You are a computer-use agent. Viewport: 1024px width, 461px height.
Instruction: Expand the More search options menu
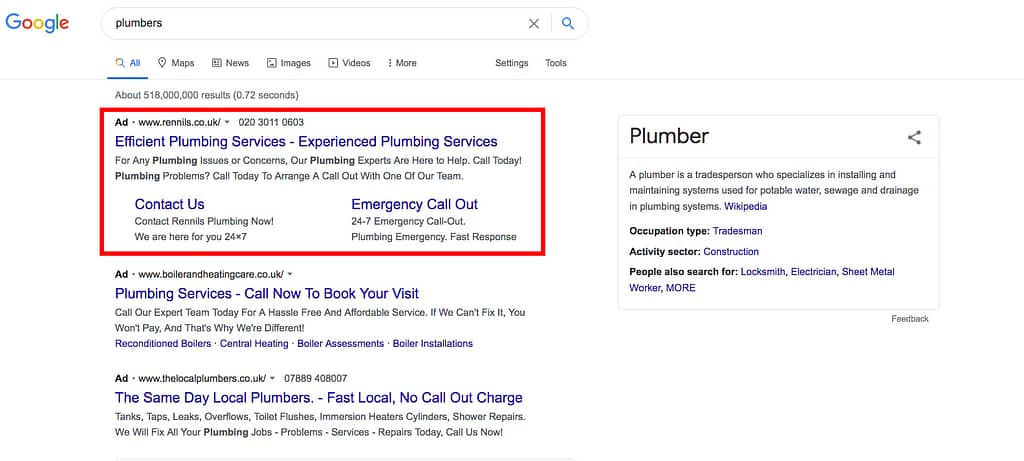[x=402, y=63]
